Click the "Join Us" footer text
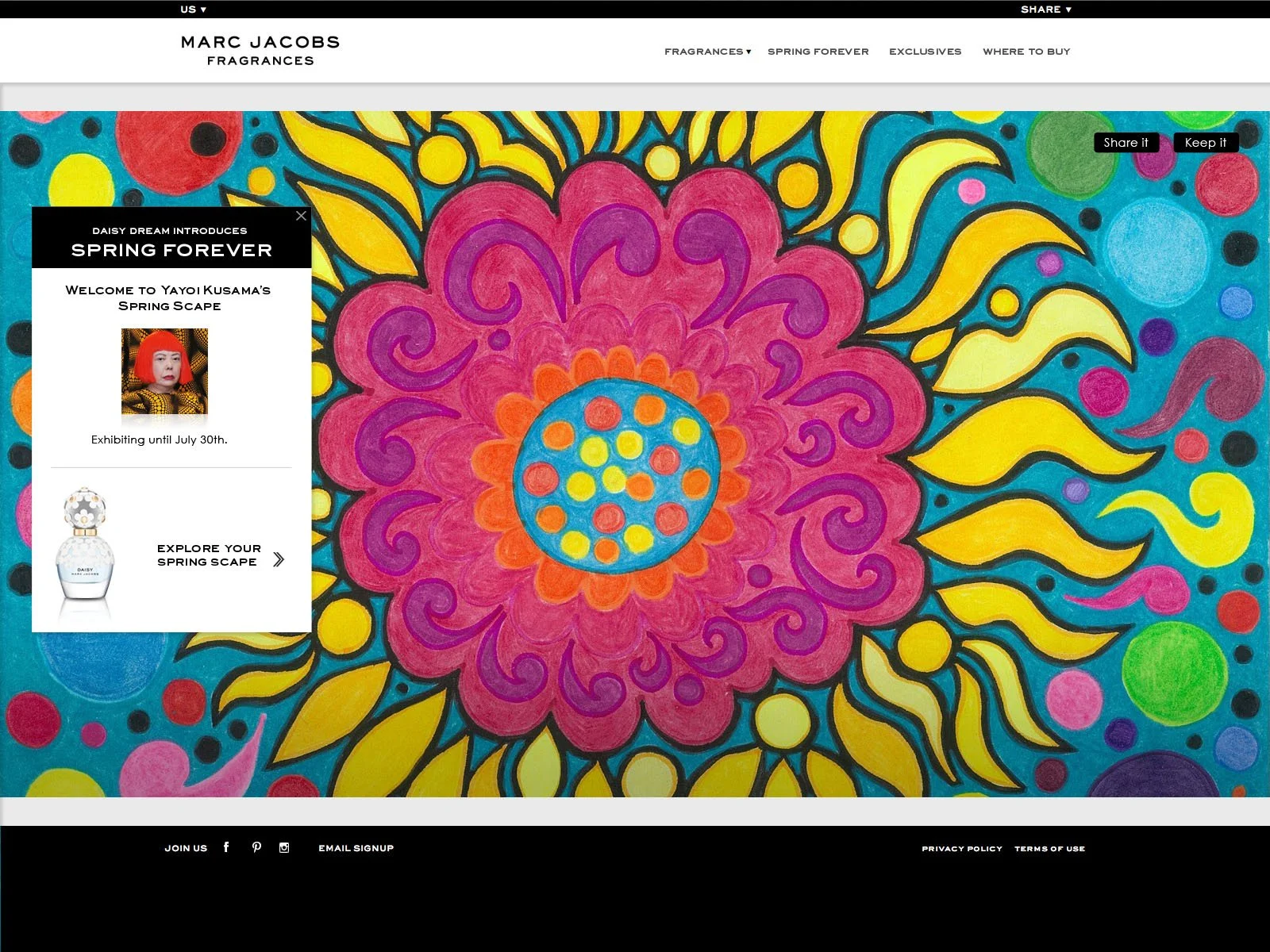Screen dimensions: 1270x952 (x=186, y=848)
